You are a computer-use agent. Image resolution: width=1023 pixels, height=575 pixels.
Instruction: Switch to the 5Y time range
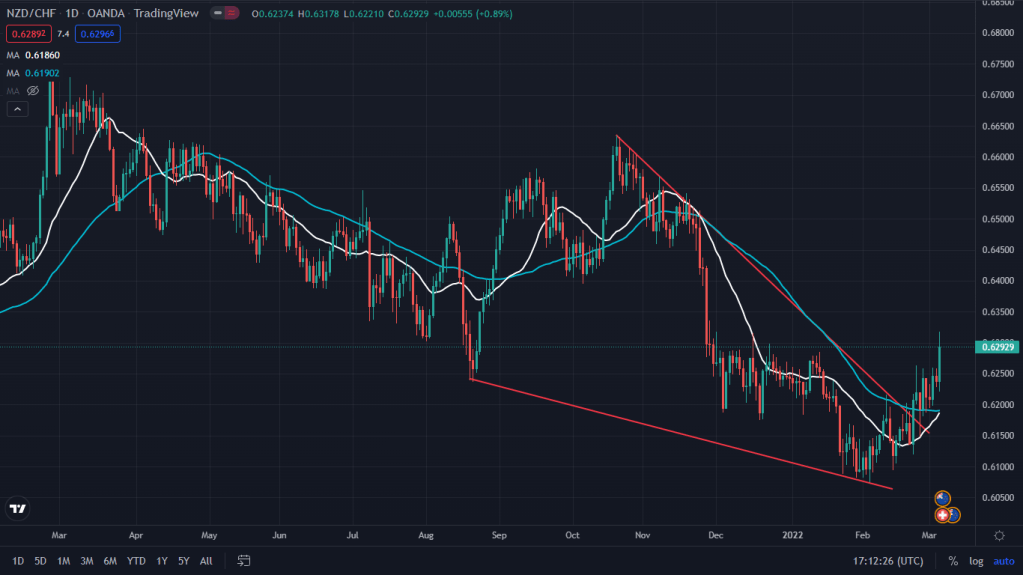coord(183,561)
